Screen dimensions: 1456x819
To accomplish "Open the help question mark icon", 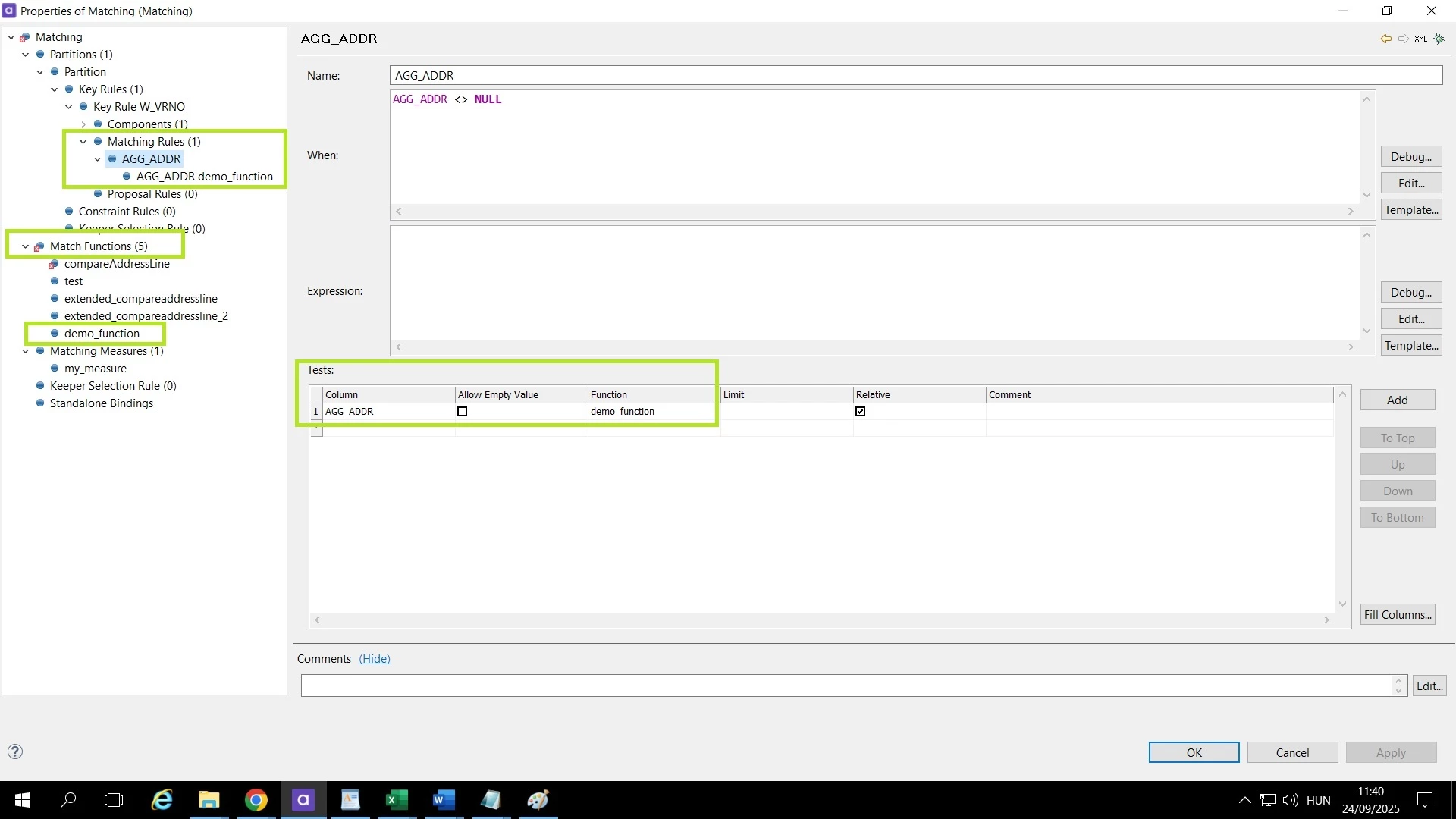I will point(15,752).
